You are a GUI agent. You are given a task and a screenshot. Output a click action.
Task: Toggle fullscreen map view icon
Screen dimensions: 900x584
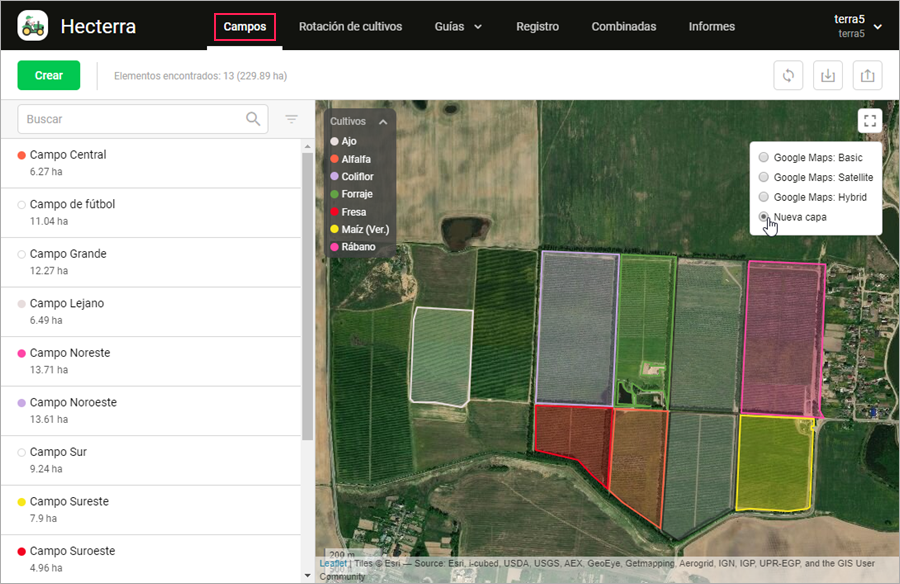point(870,121)
